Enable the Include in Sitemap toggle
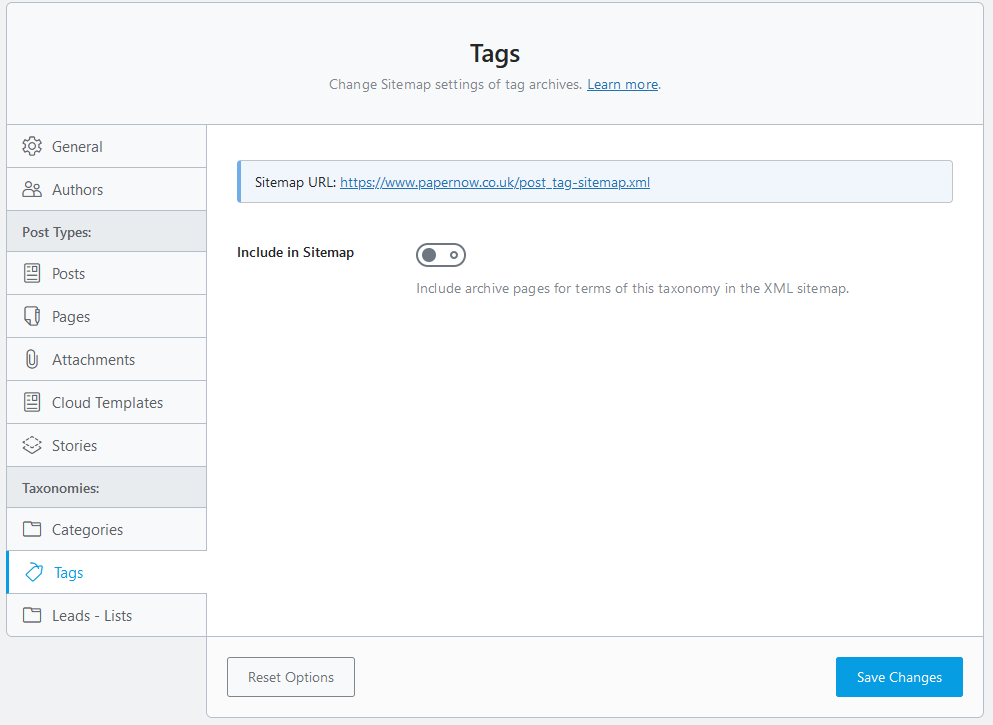The width and height of the screenshot is (993, 725). coord(441,255)
